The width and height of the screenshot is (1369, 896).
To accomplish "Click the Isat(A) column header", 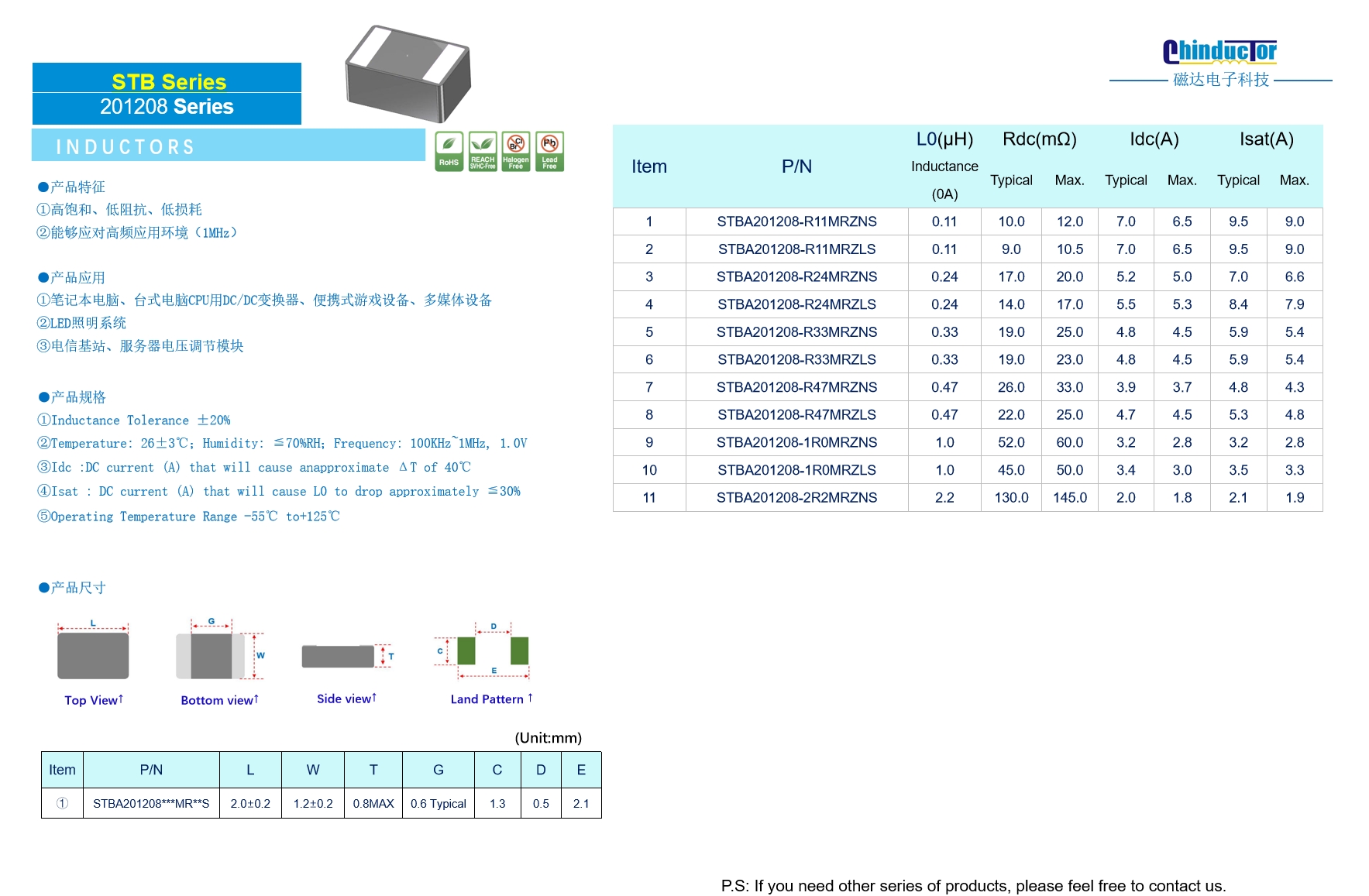I will pos(1267,139).
